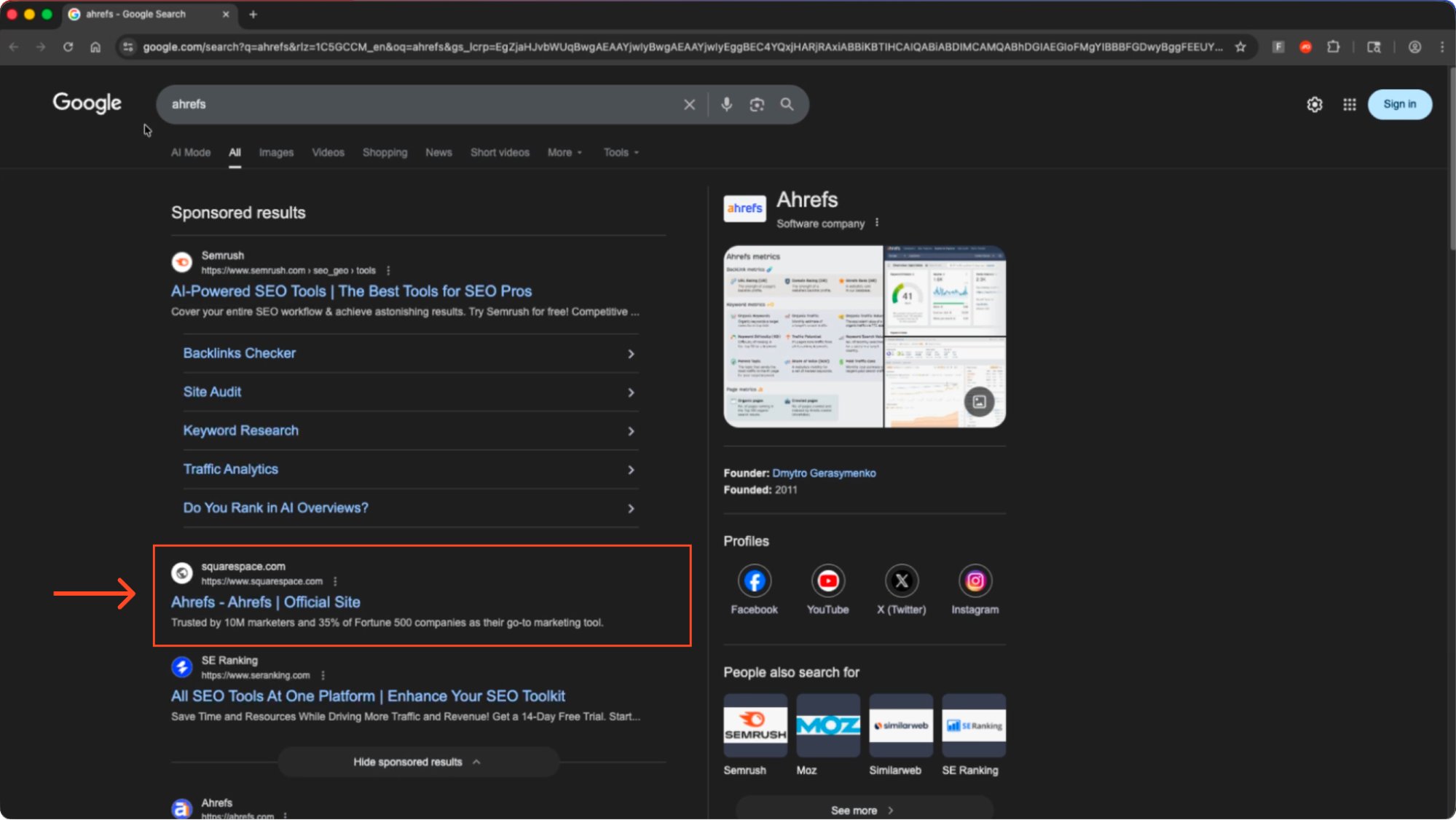Bookmark this page with the star icon

1240,47
